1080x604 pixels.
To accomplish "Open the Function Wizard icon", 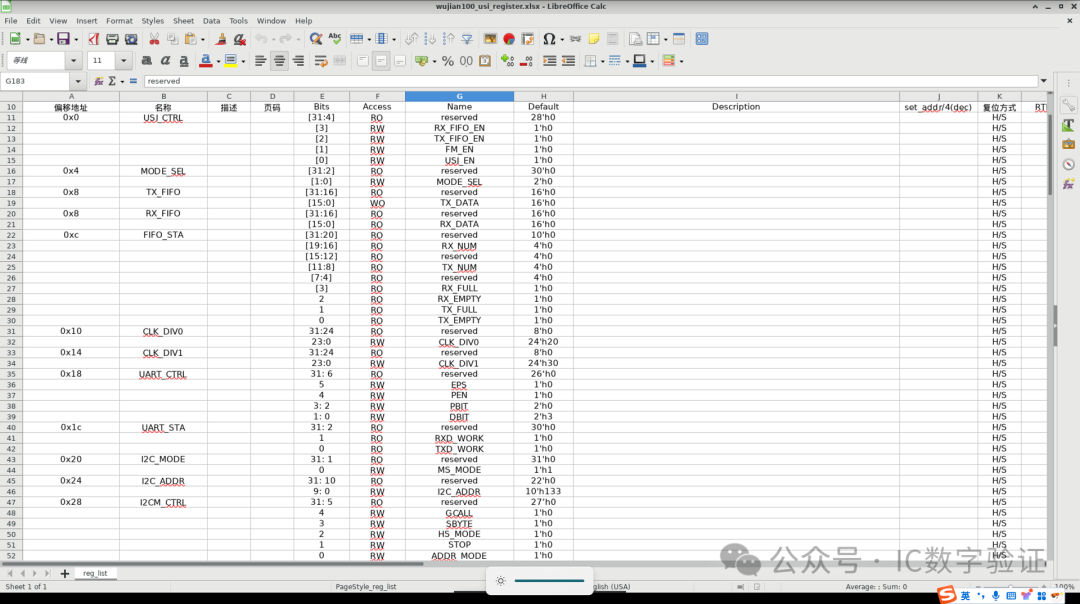I will [x=97, y=81].
